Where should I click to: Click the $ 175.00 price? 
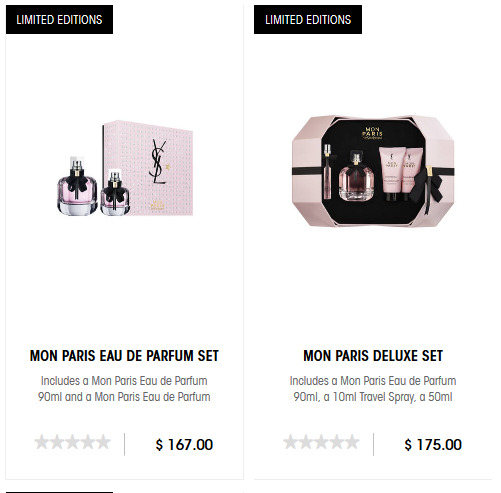click(433, 445)
